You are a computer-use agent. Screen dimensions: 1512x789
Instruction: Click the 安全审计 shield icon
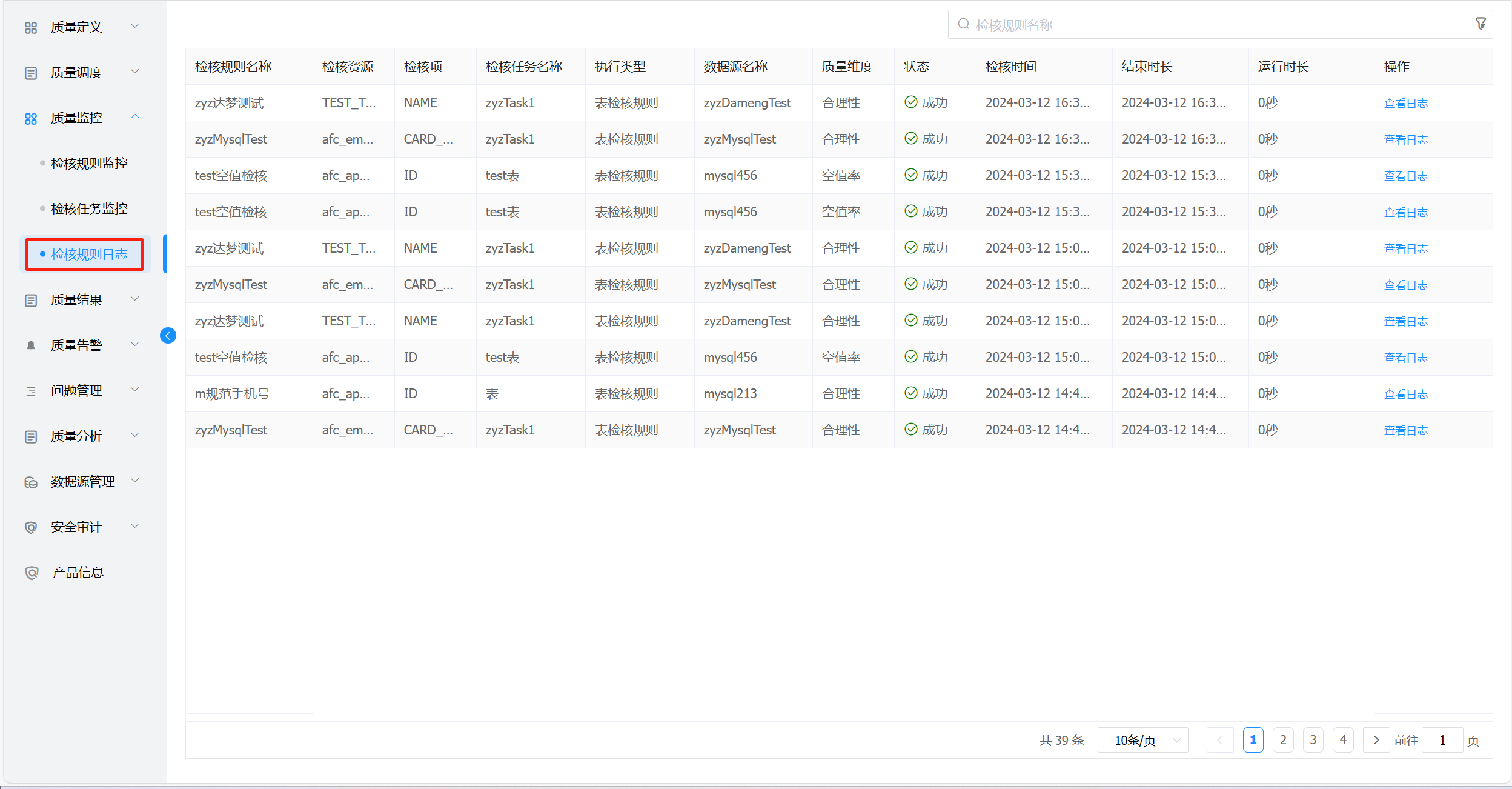pos(31,527)
